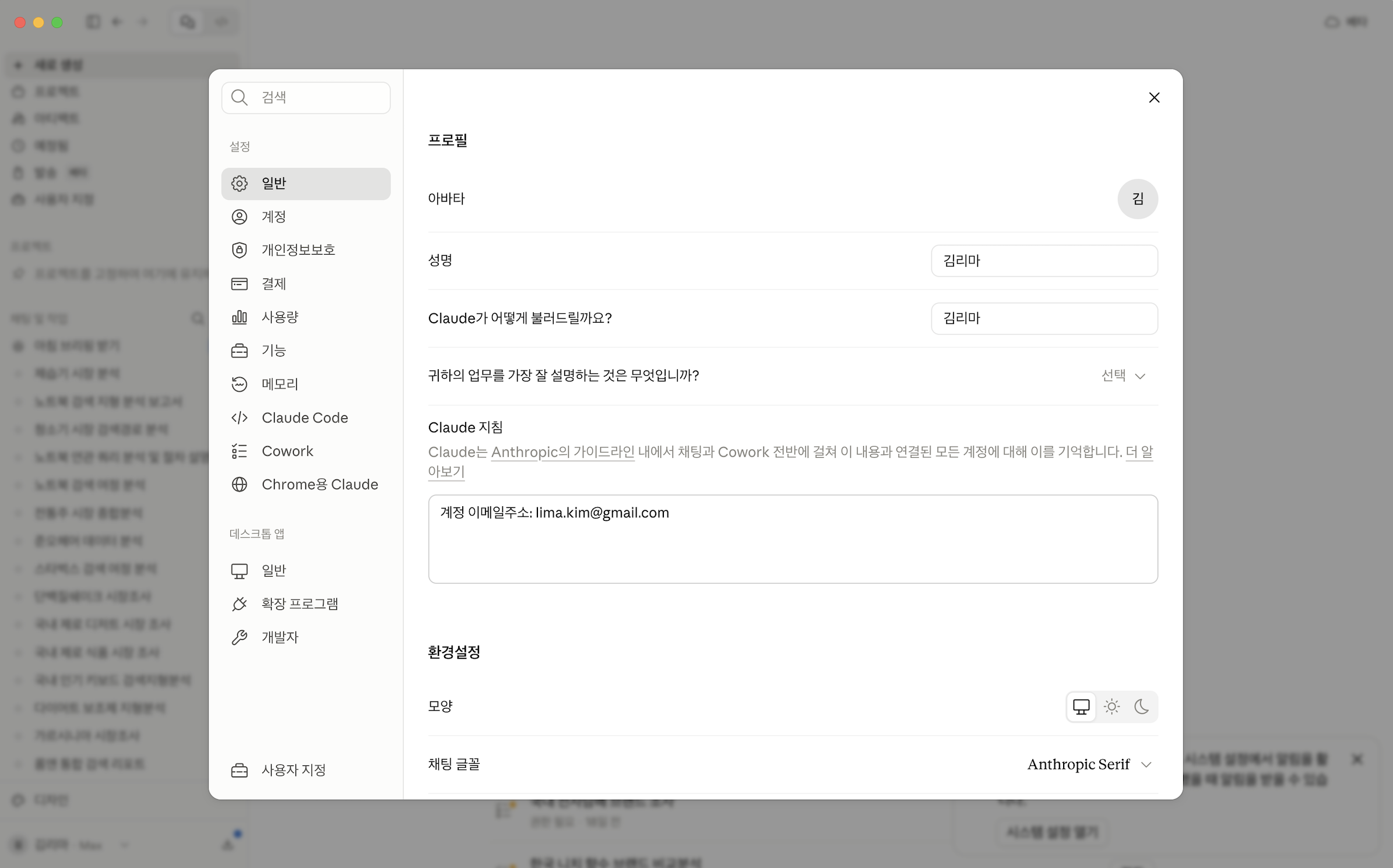The height and width of the screenshot is (868, 1393).
Task: Click the 김 avatar circle
Action: [x=1138, y=199]
